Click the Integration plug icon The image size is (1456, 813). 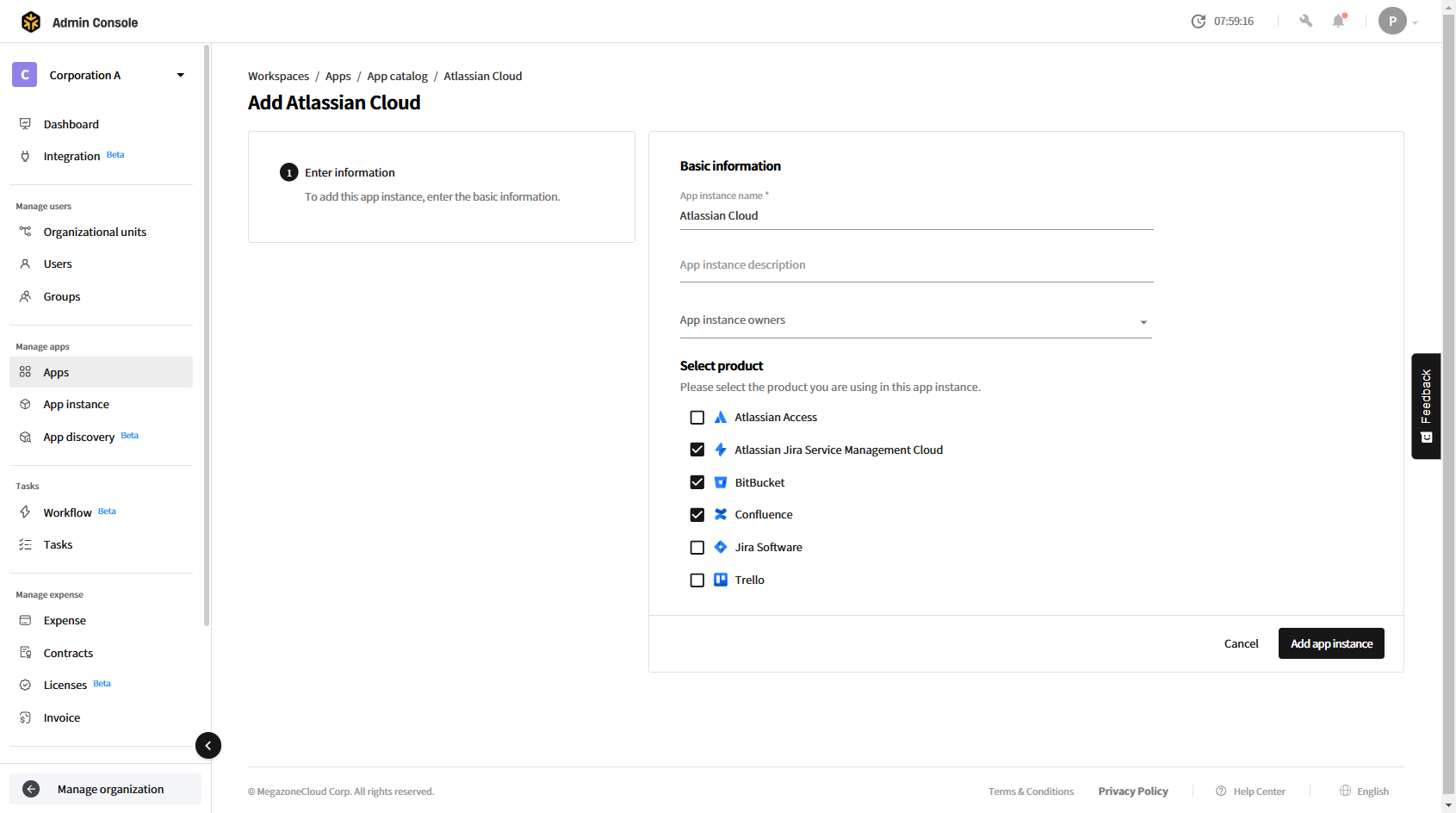click(25, 156)
